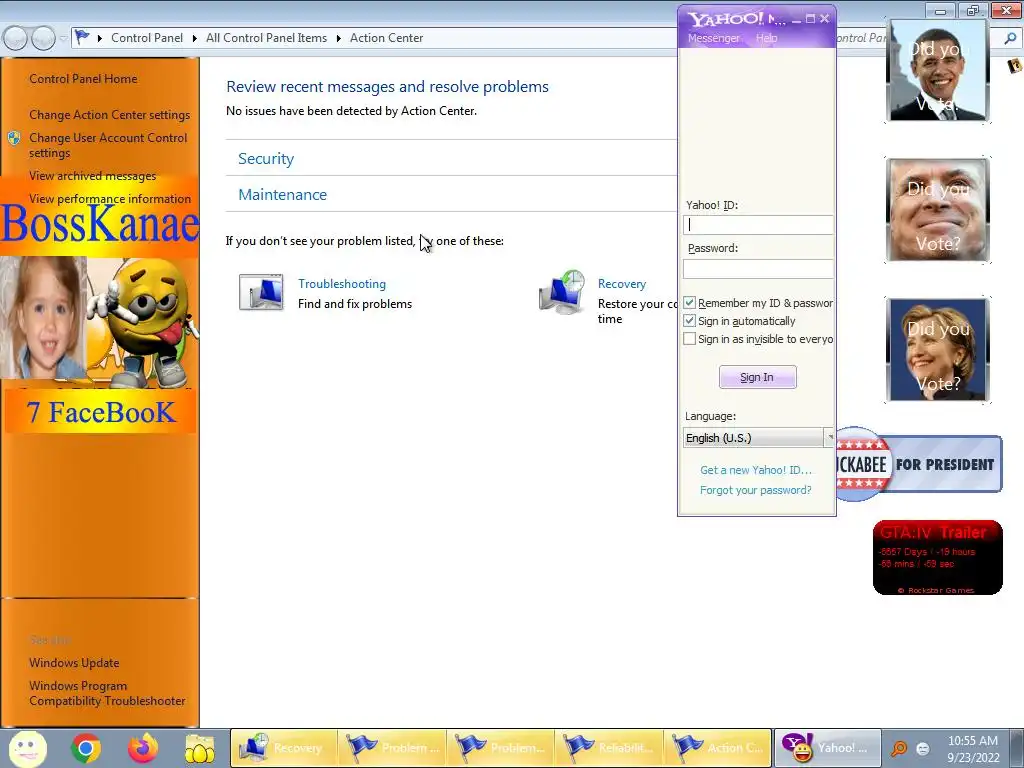1024x768 pixels.
Task: Open View performance information
Action: coord(110,199)
